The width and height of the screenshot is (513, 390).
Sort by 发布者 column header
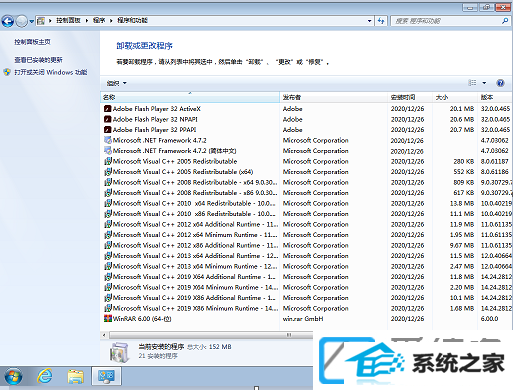(x=334, y=97)
